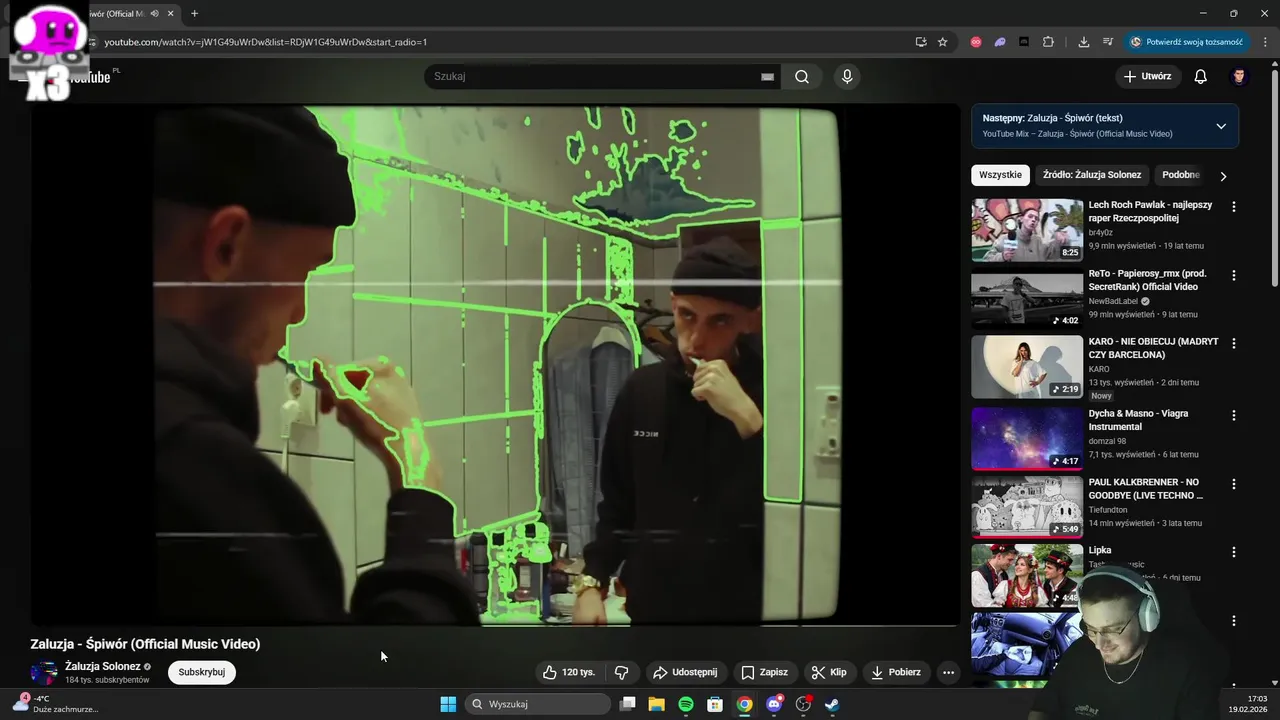Open the Żaluzja Solonez channel avatar
Screen dimensions: 1280x720
click(x=44, y=672)
